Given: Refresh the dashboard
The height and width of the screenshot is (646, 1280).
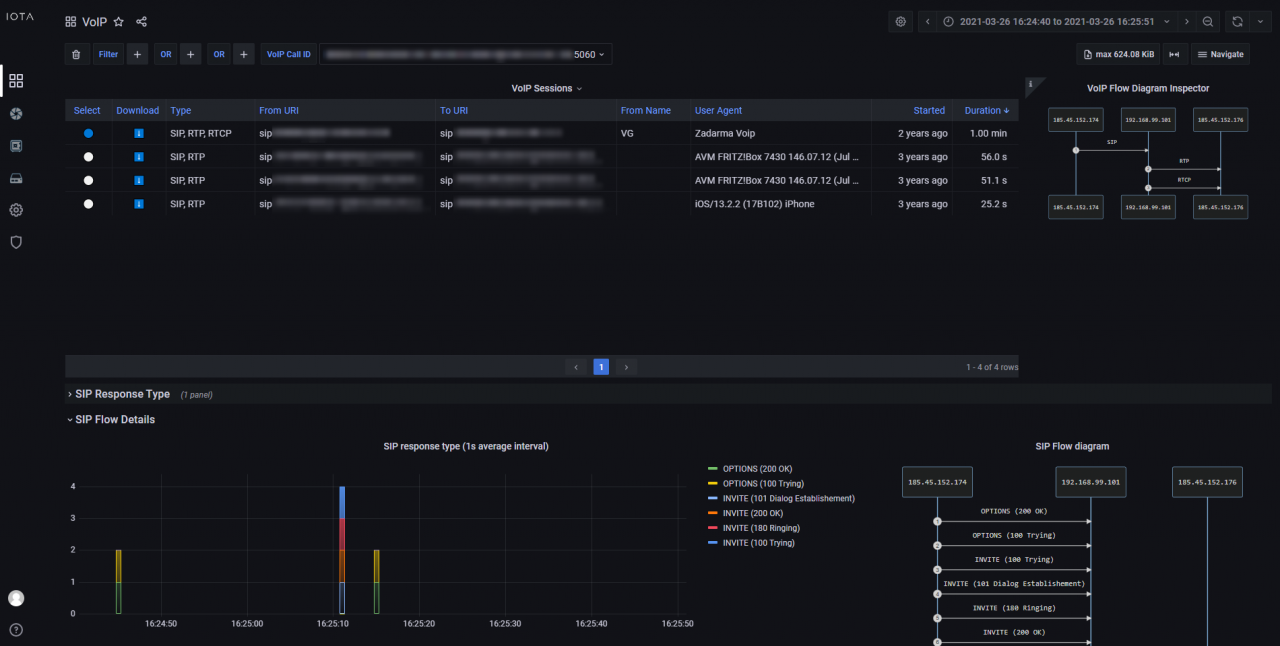Looking at the screenshot, I should 1238,22.
